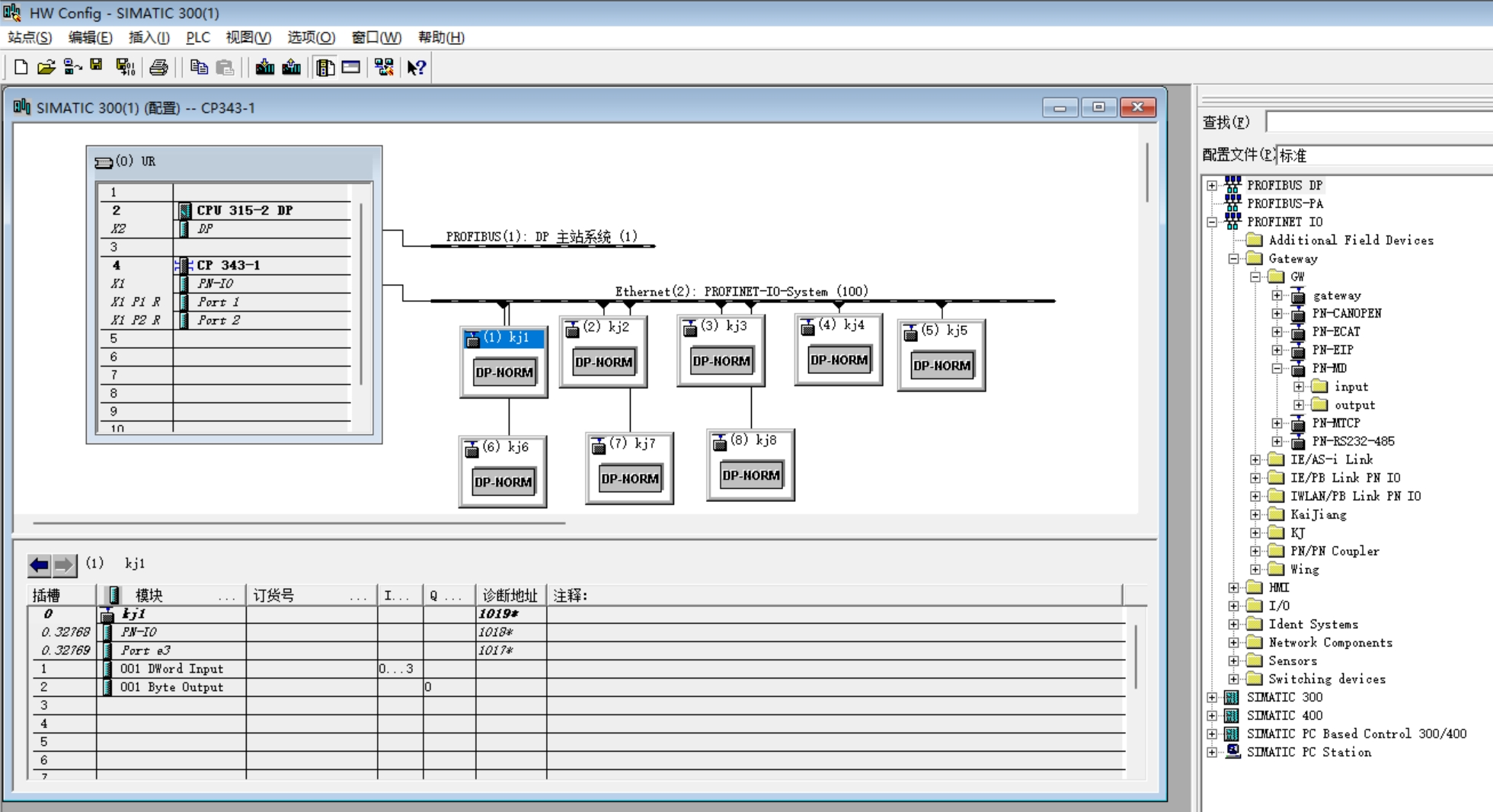Viewport: 1493px width, 812px height.
Task: Click the 诊断地址 column header
Action: point(510,596)
